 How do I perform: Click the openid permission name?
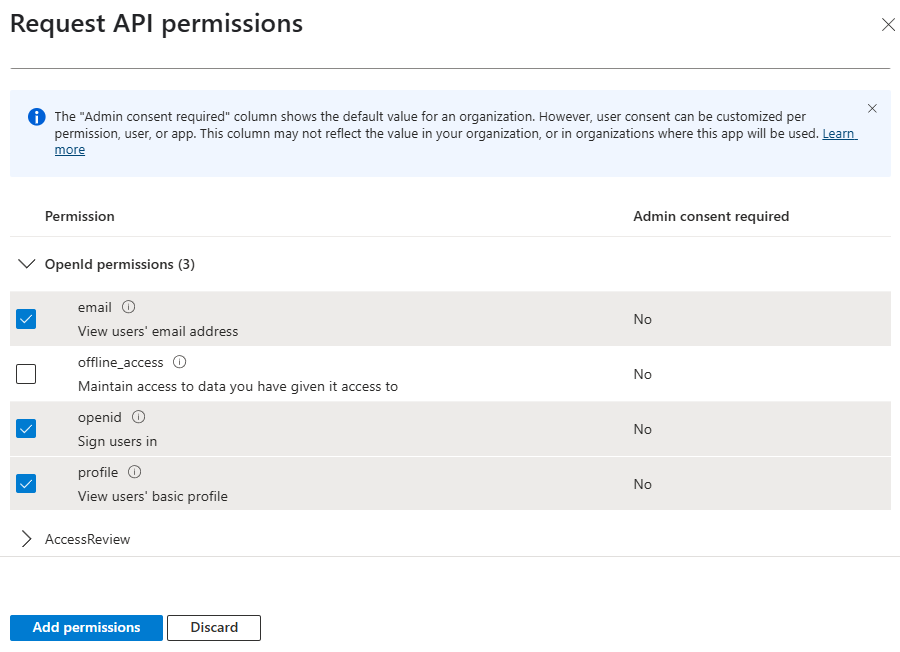[x=100, y=417]
